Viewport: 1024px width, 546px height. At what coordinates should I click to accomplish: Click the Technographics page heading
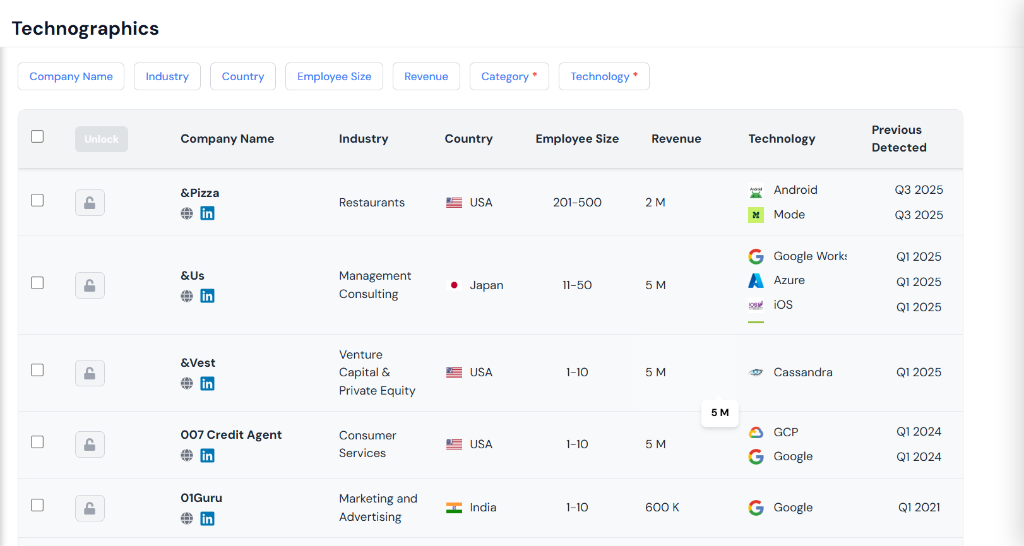[85, 29]
